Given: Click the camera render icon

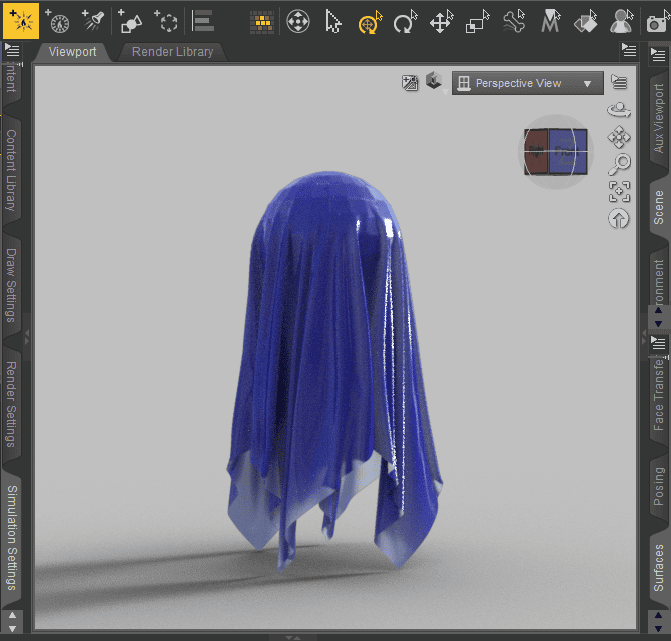Looking at the screenshot, I should coord(658,22).
